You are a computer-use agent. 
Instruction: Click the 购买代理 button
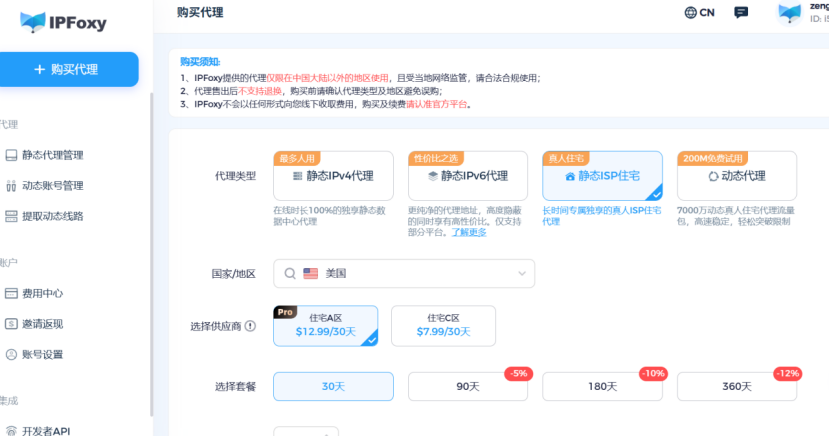pos(69,70)
